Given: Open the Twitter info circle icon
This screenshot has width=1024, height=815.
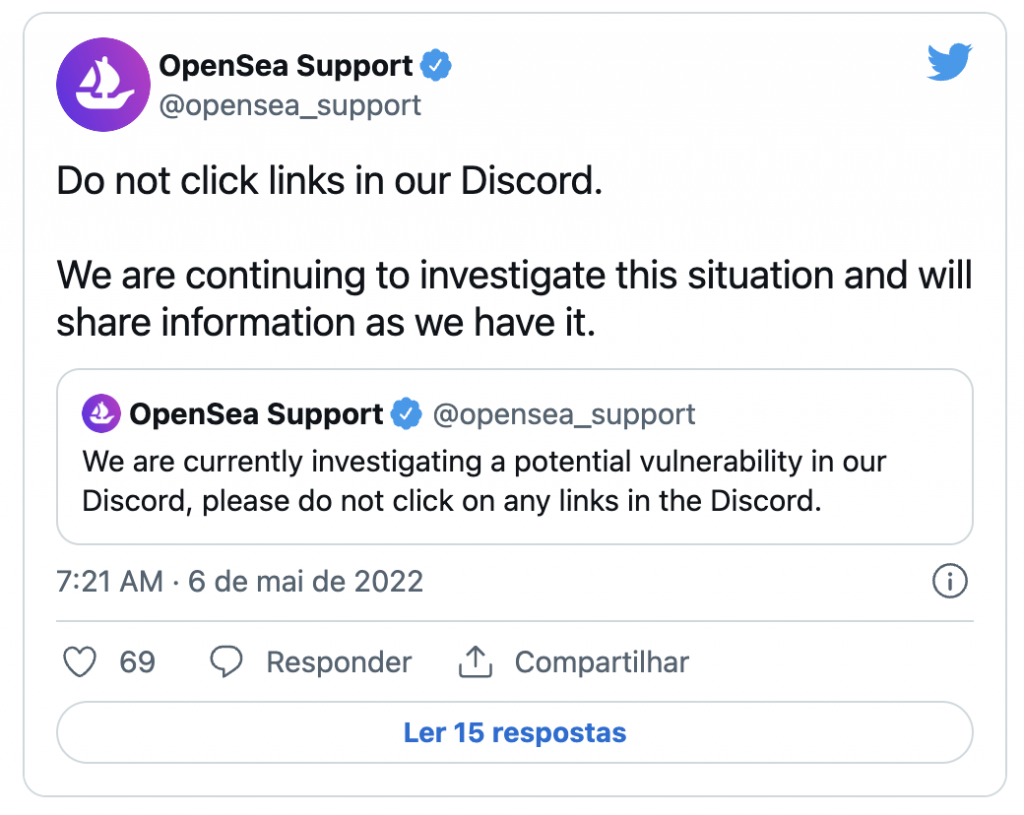Looking at the screenshot, I should 949,581.
